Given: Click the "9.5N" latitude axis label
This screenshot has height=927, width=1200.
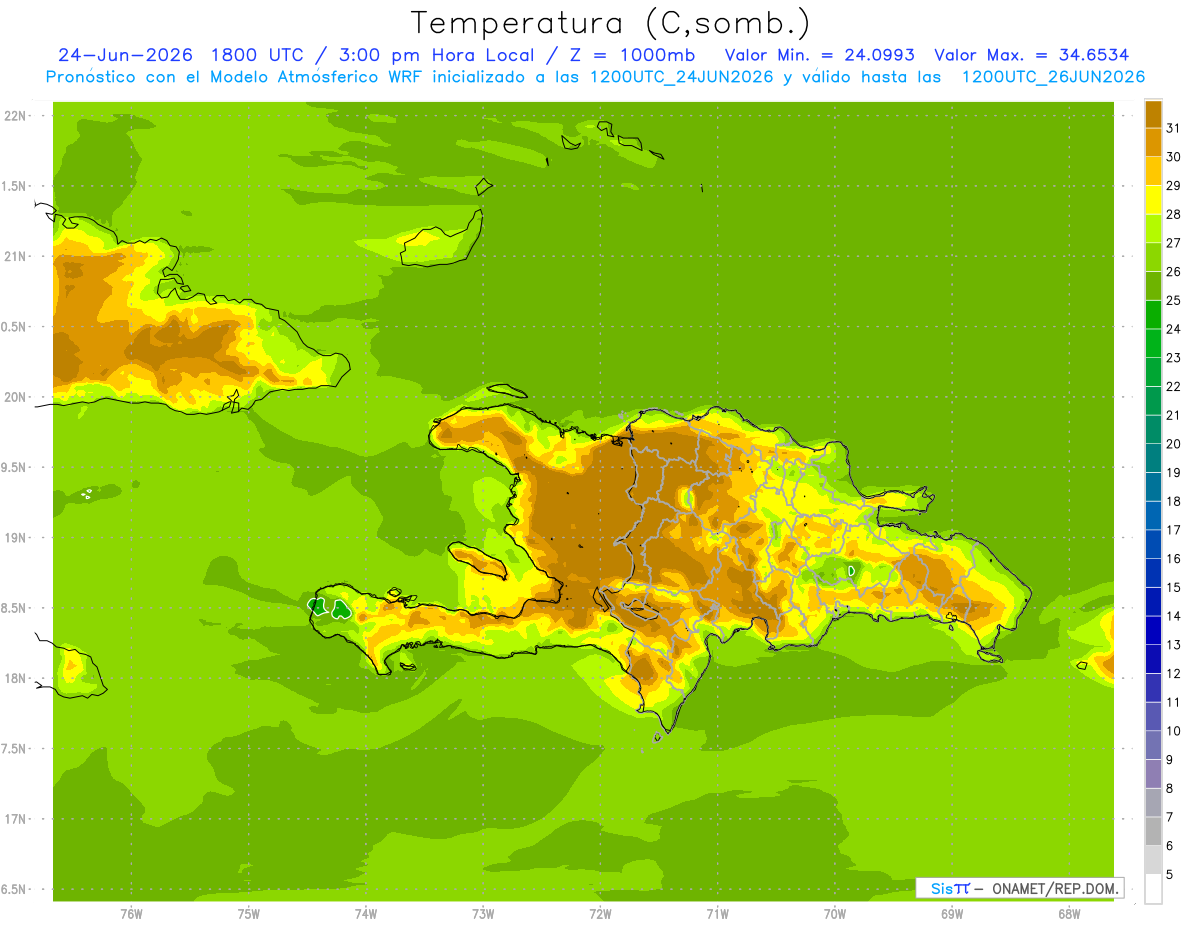Looking at the screenshot, I should coord(15,467).
